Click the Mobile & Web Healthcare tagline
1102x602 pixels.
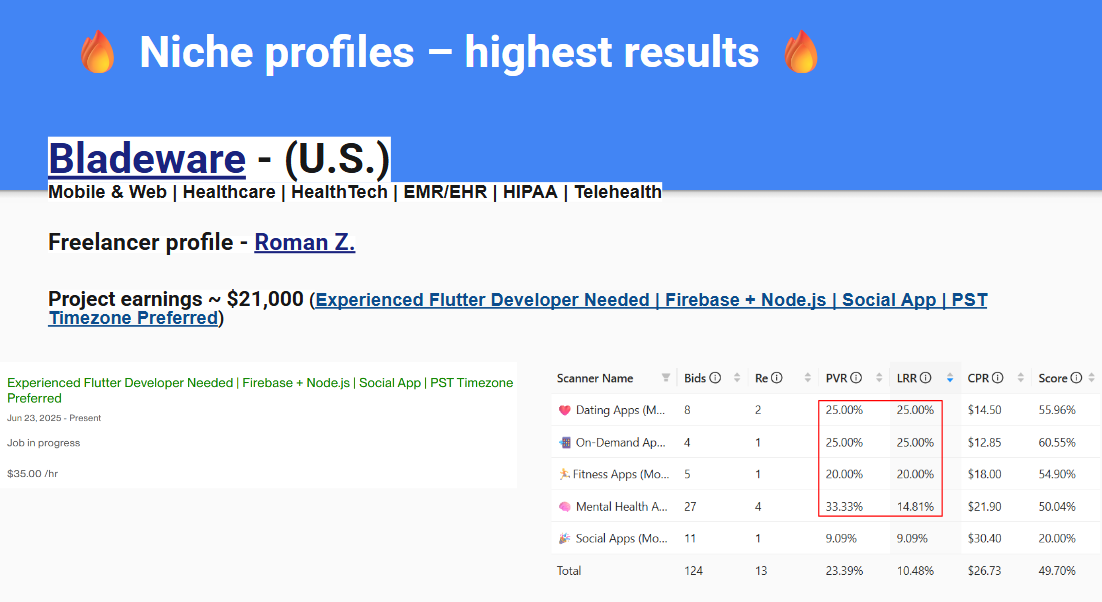[x=355, y=192]
